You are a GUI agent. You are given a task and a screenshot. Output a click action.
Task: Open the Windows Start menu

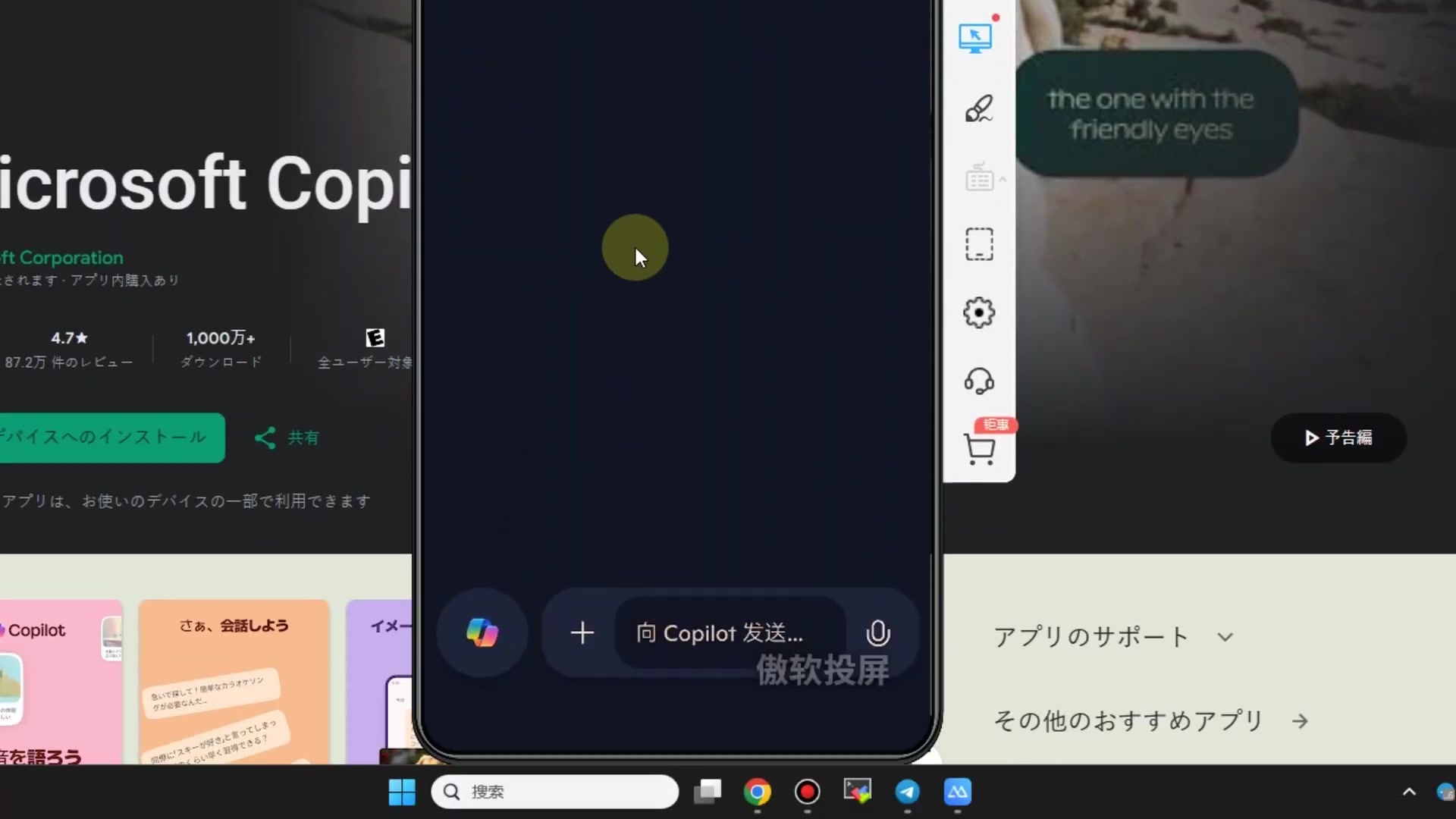click(x=402, y=792)
